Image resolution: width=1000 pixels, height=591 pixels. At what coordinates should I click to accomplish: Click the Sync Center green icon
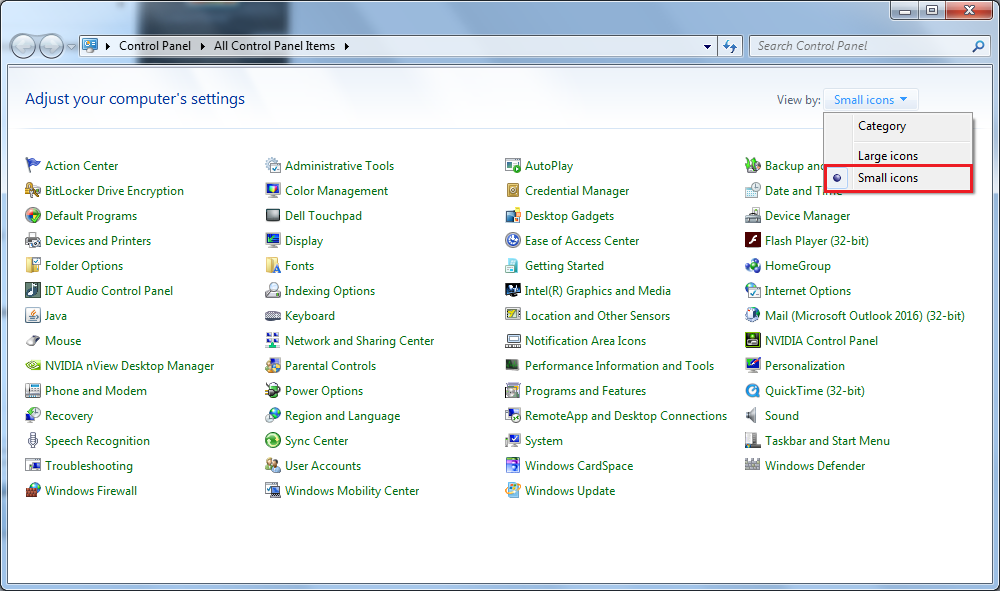coord(273,441)
